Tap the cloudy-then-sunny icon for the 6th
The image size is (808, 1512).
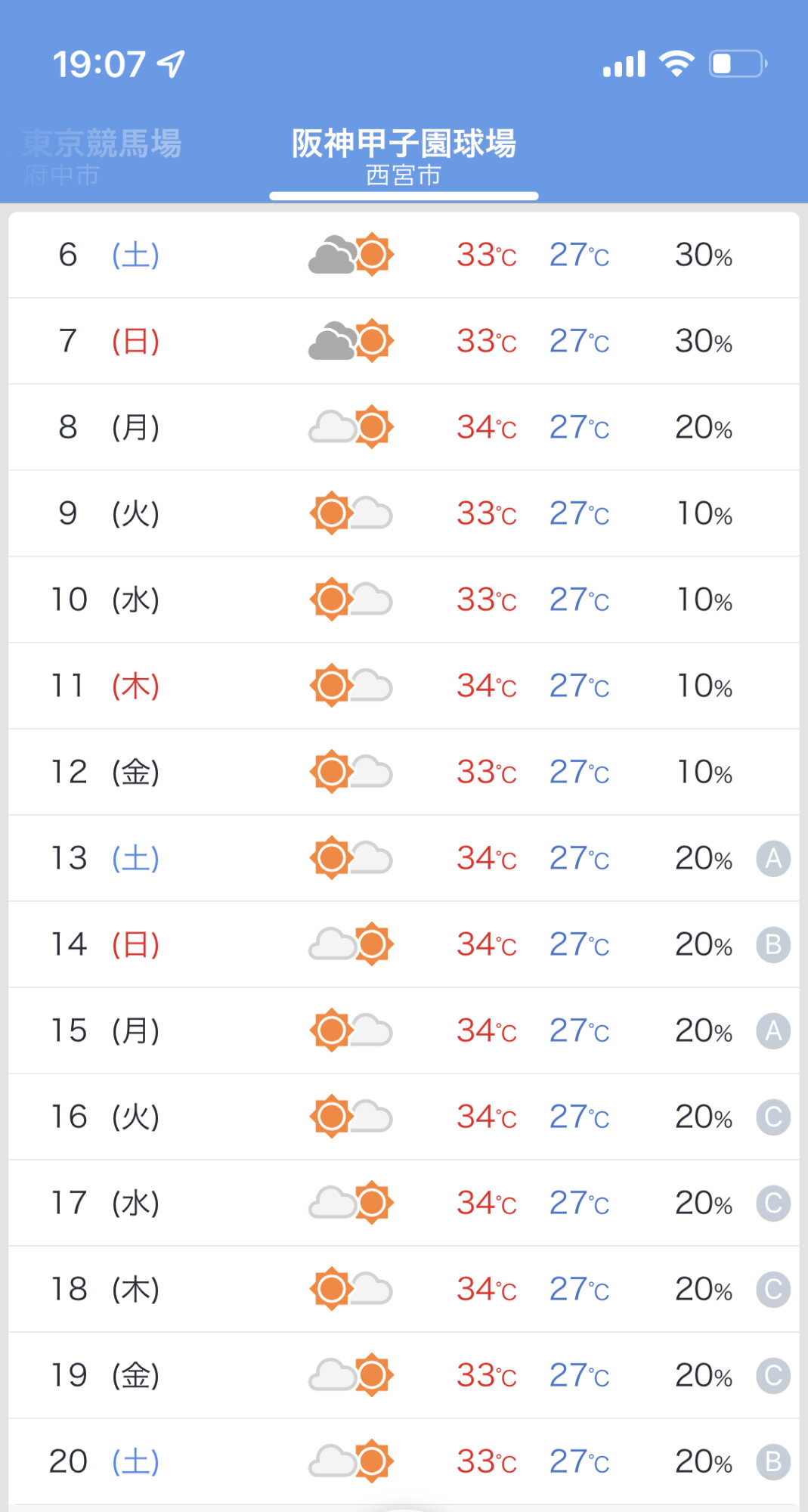(x=351, y=255)
